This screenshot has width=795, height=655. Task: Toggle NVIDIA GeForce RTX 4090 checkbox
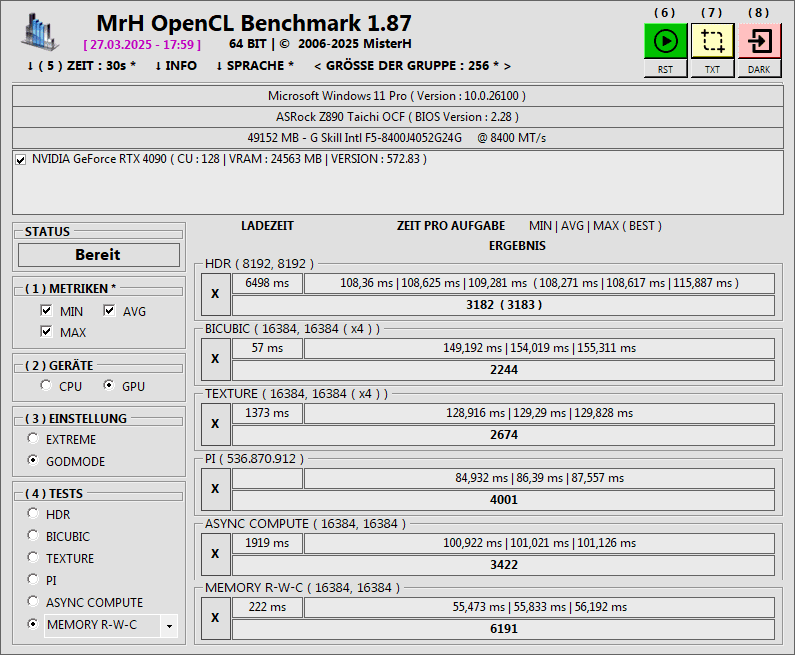[20, 160]
